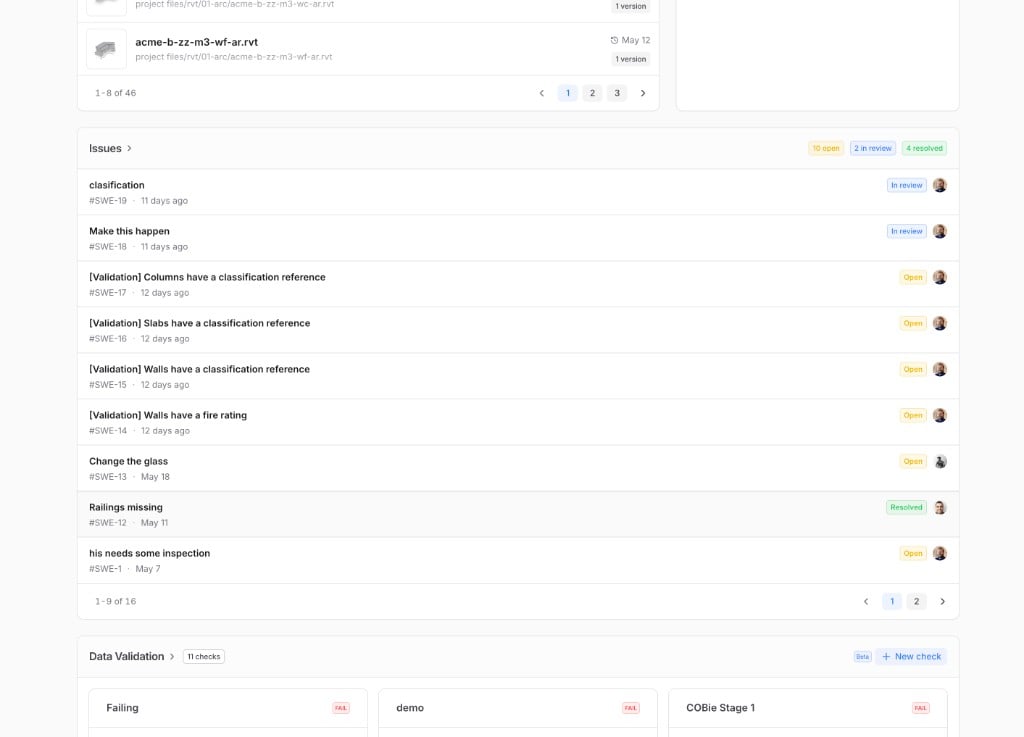Click assignee avatar on clasification issue
The width and height of the screenshot is (1024, 737).
tap(940, 185)
